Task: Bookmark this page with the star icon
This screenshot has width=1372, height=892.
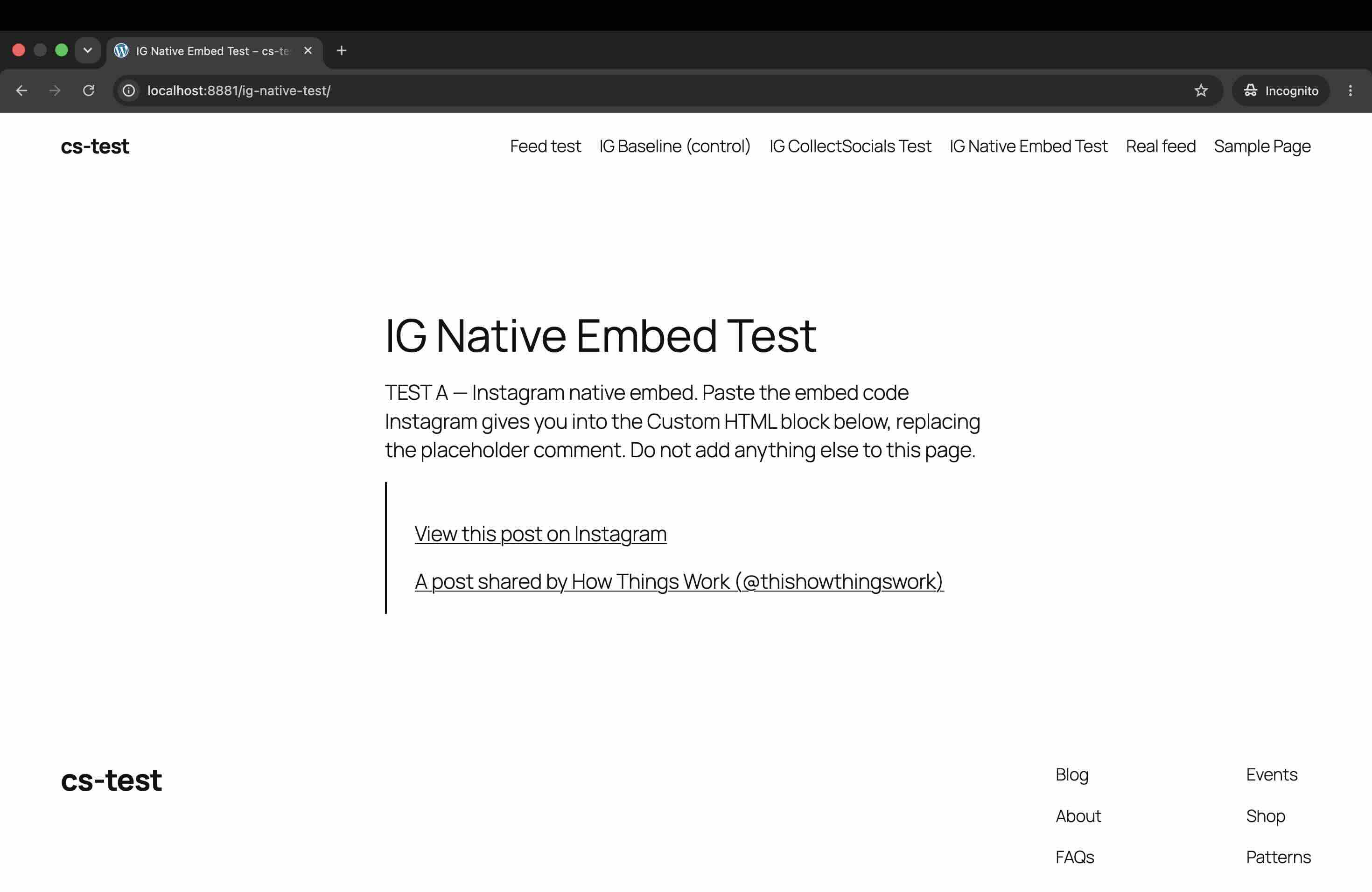Action: (1201, 91)
